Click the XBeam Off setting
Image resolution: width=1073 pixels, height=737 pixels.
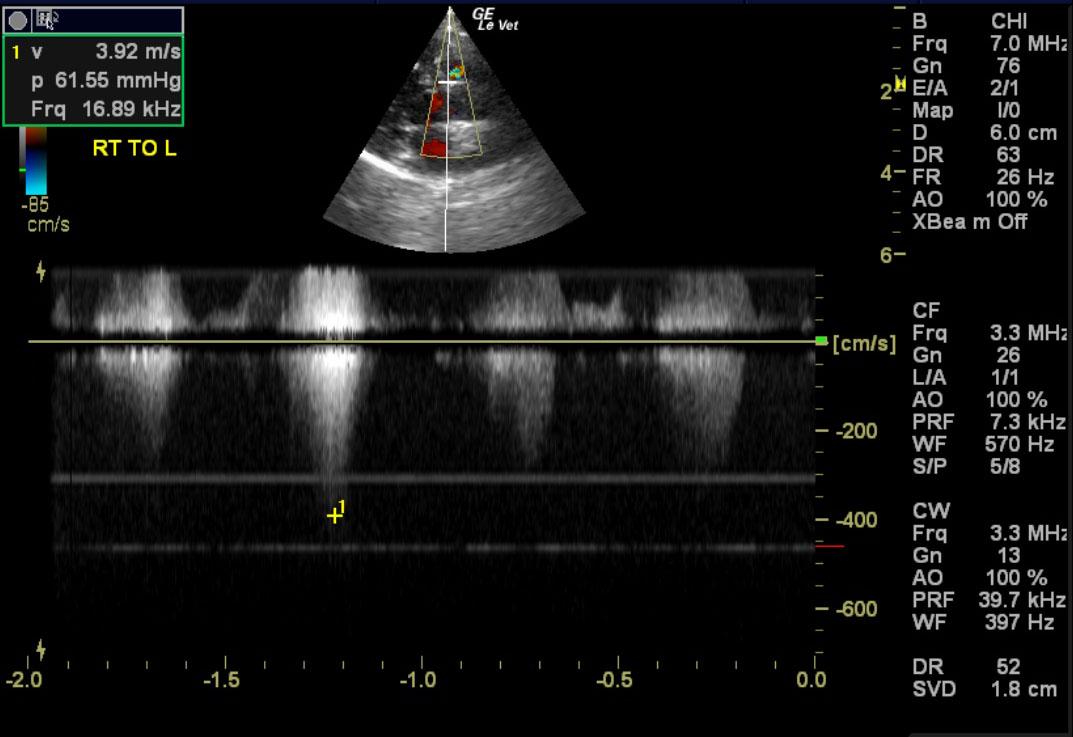[969, 221]
